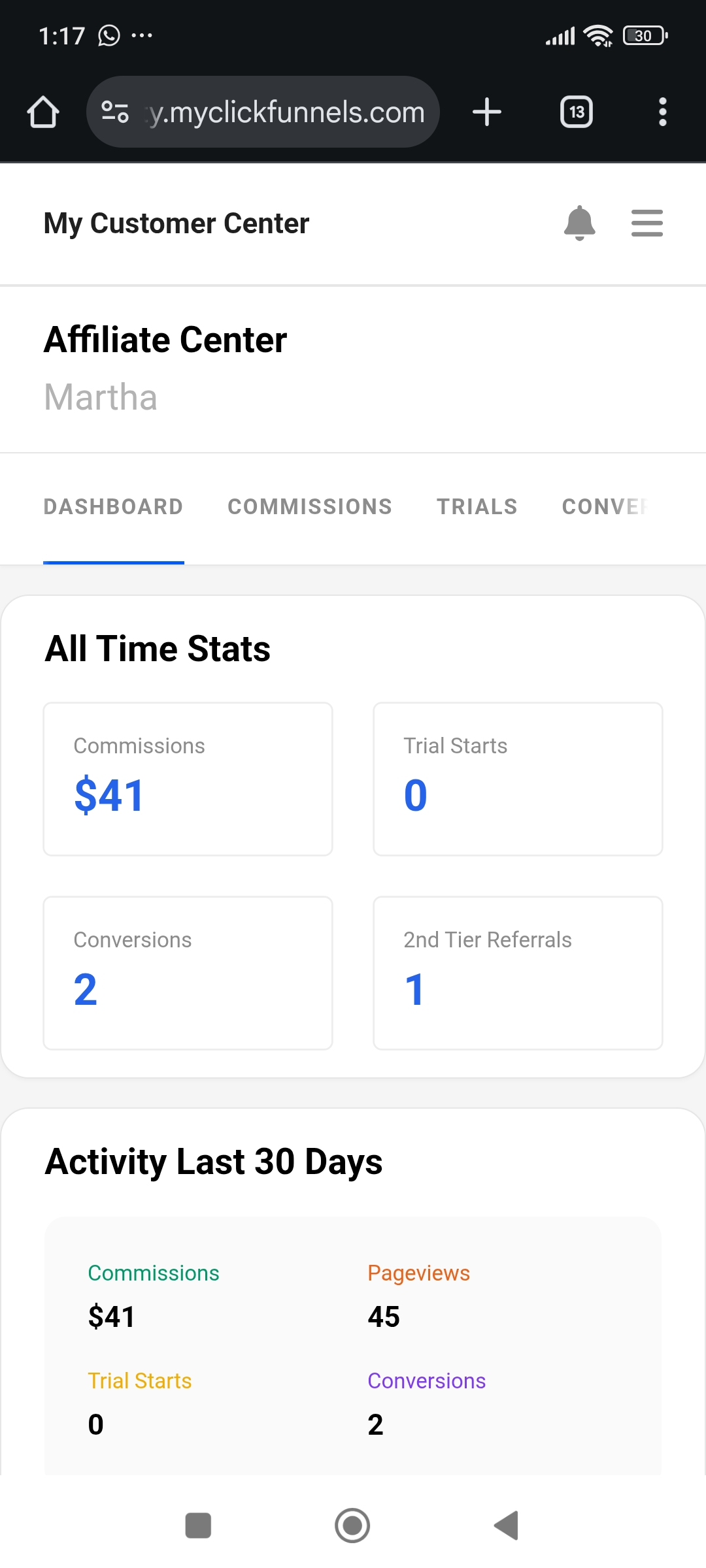Viewport: 706px width, 1568px height.
Task: Open the partially visible Conversions tab
Action: click(x=605, y=507)
